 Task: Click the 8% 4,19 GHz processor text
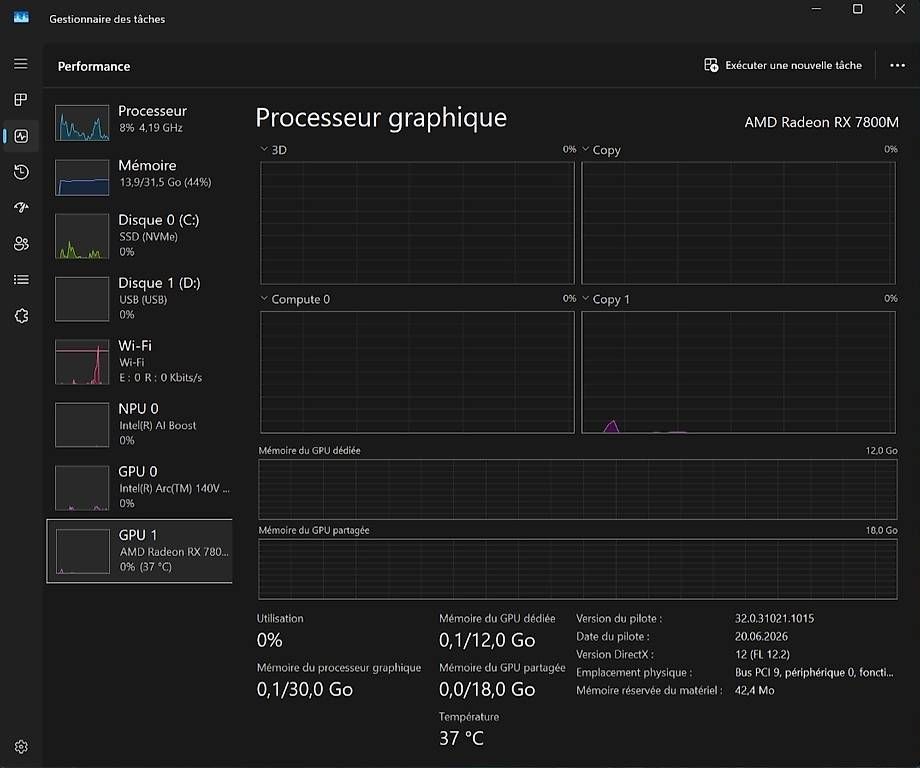click(x=151, y=128)
